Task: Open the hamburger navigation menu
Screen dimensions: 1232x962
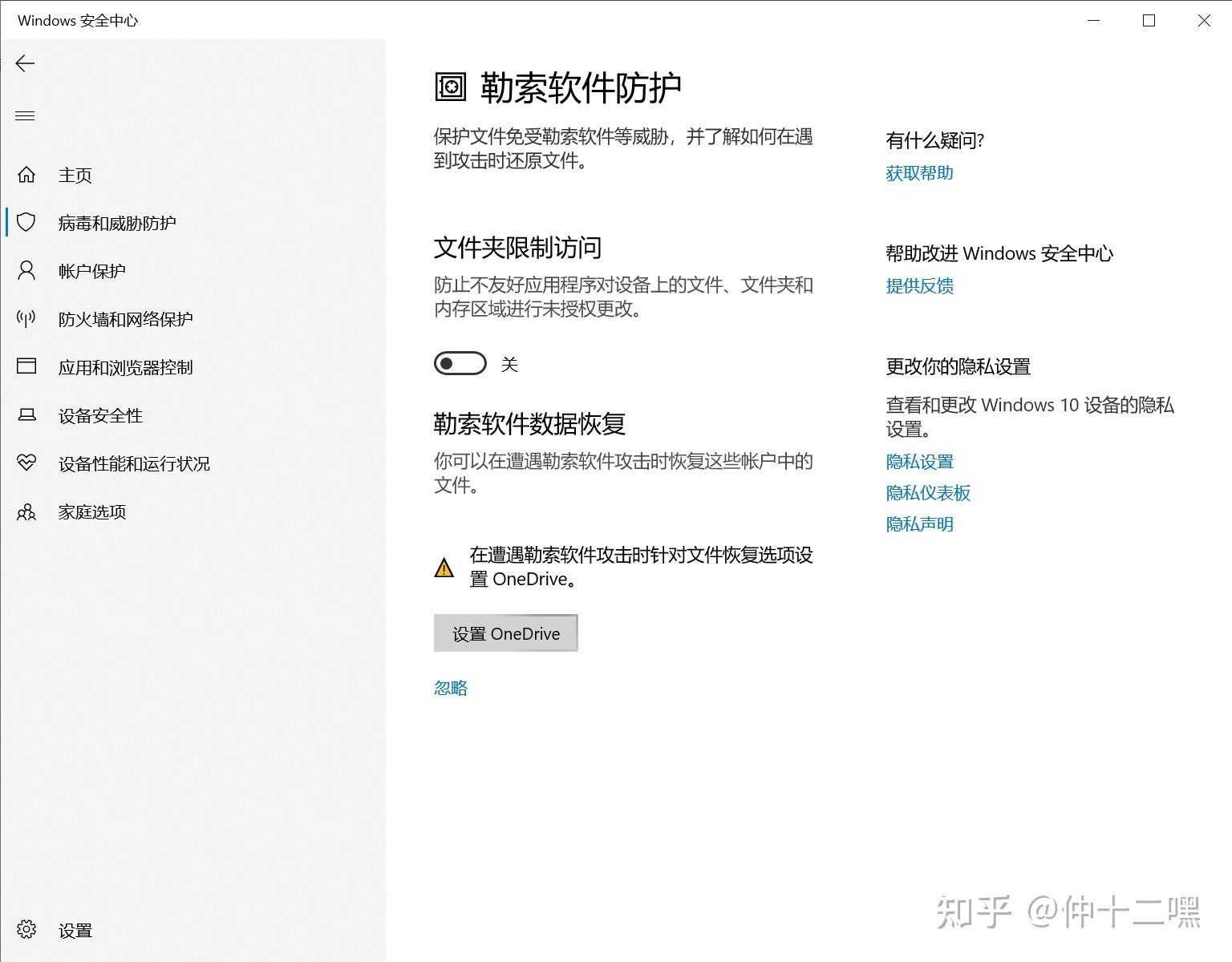Action: click(x=25, y=116)
